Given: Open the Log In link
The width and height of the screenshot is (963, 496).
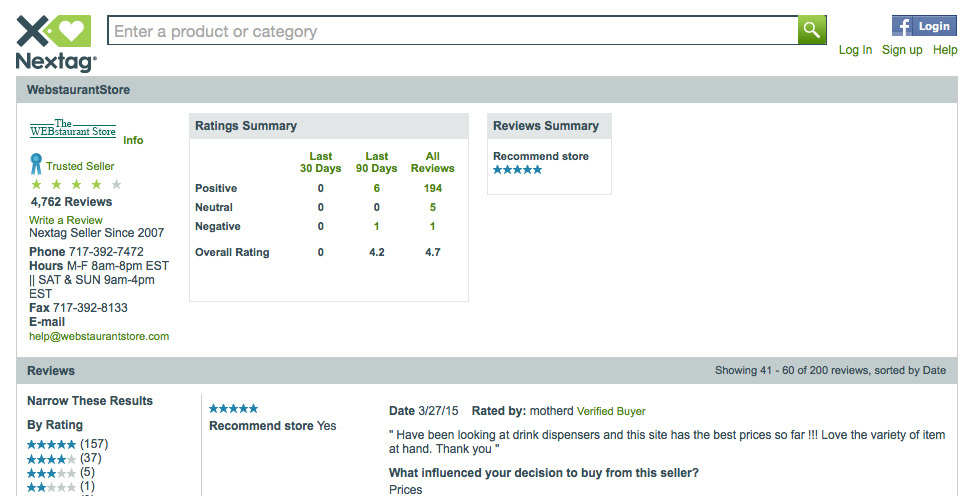Looking at the screenshot, I should [x=856, y=50].
